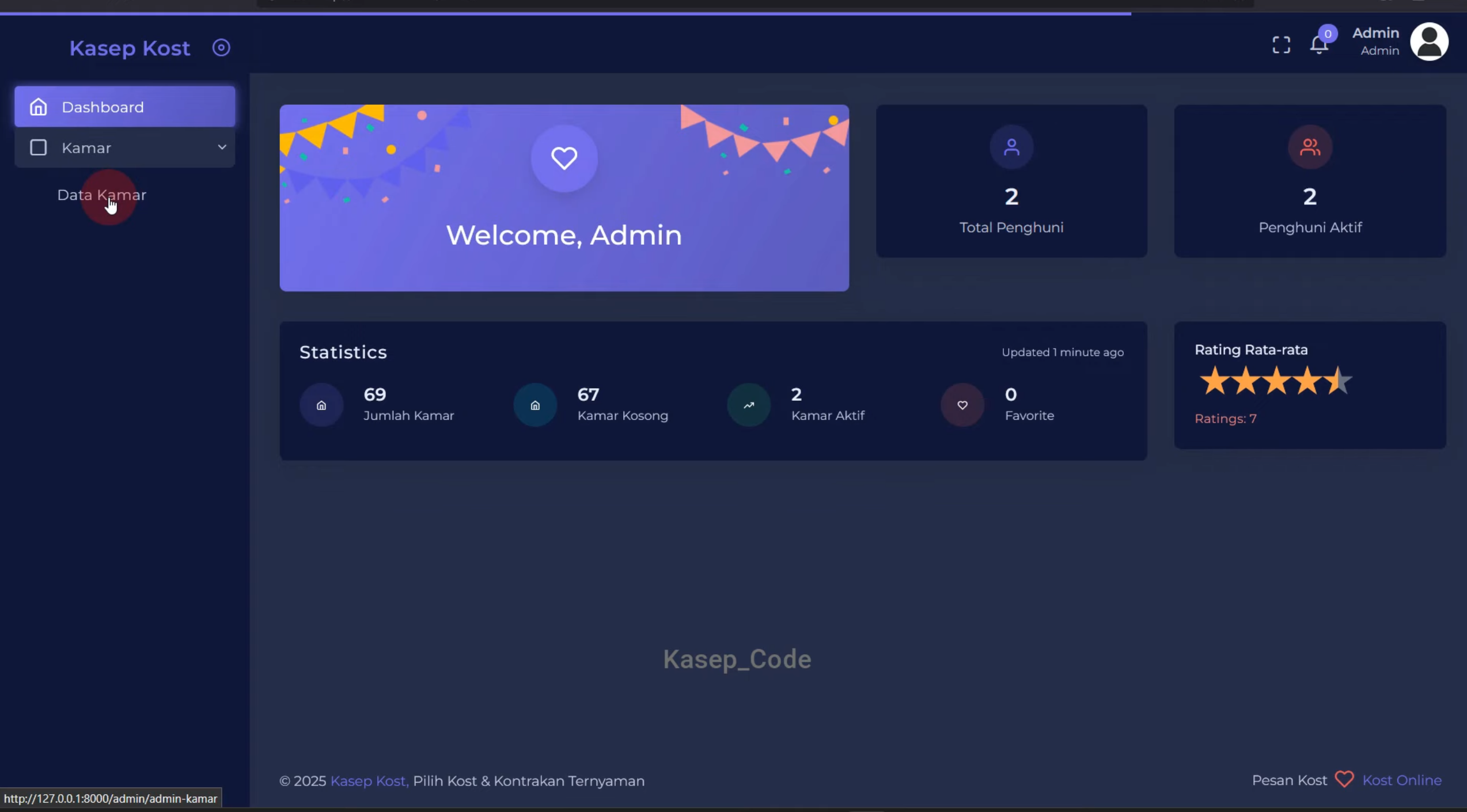Click the Kasep Kost logo title
Viewport: 1467px width, 812px height.
[x=130, y=48]
